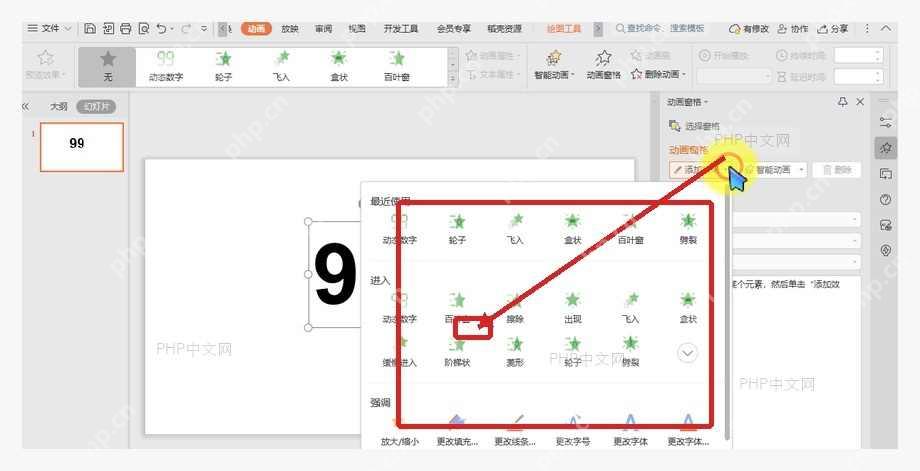Open the properties sliders icon in right sidebar
The width and height of the screenshot is (920, 471).
[x=885, y=122]
